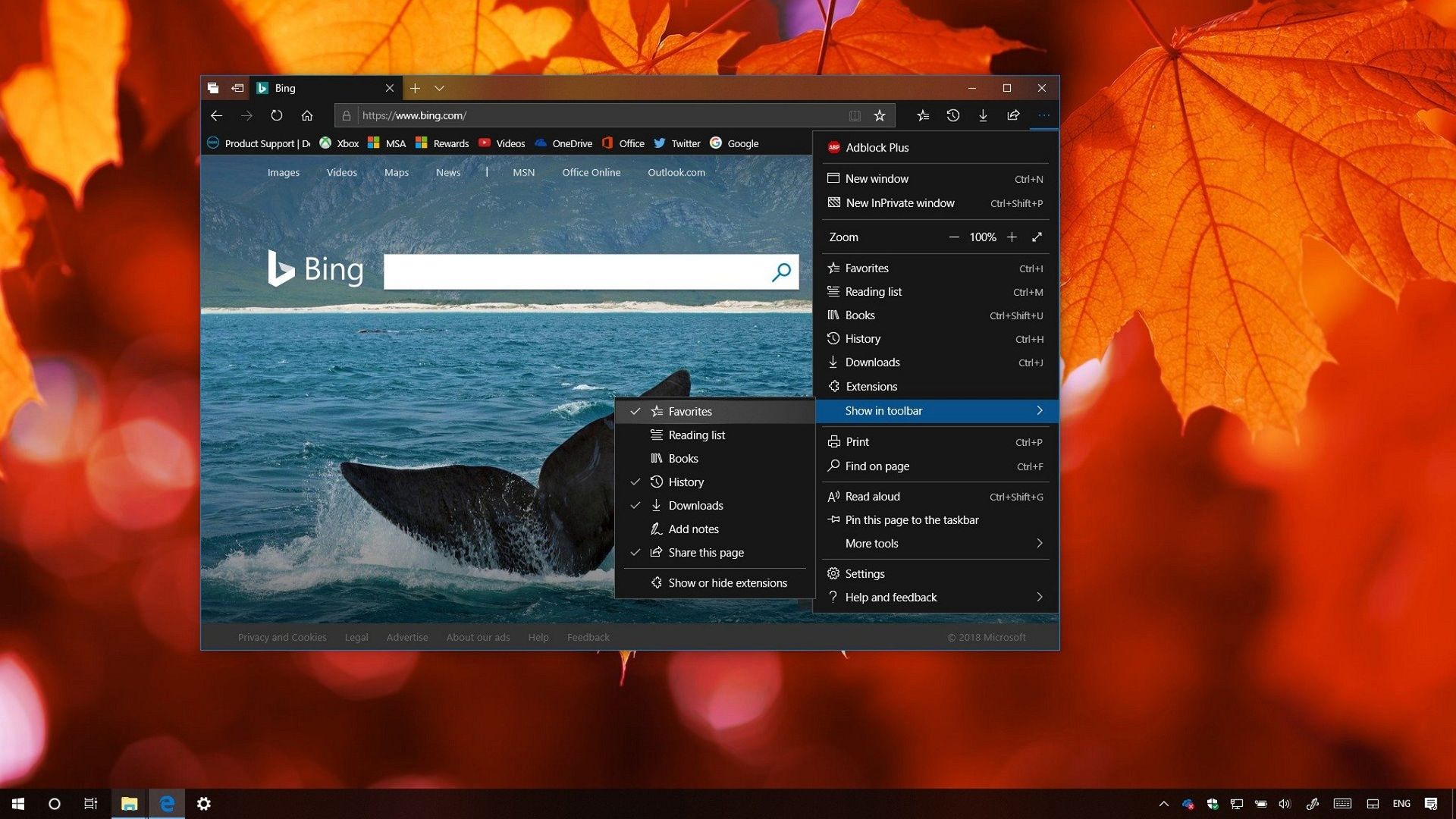Share this page with the share icon
Screen dimensions: 1456x819
(x=1013, y=115)
